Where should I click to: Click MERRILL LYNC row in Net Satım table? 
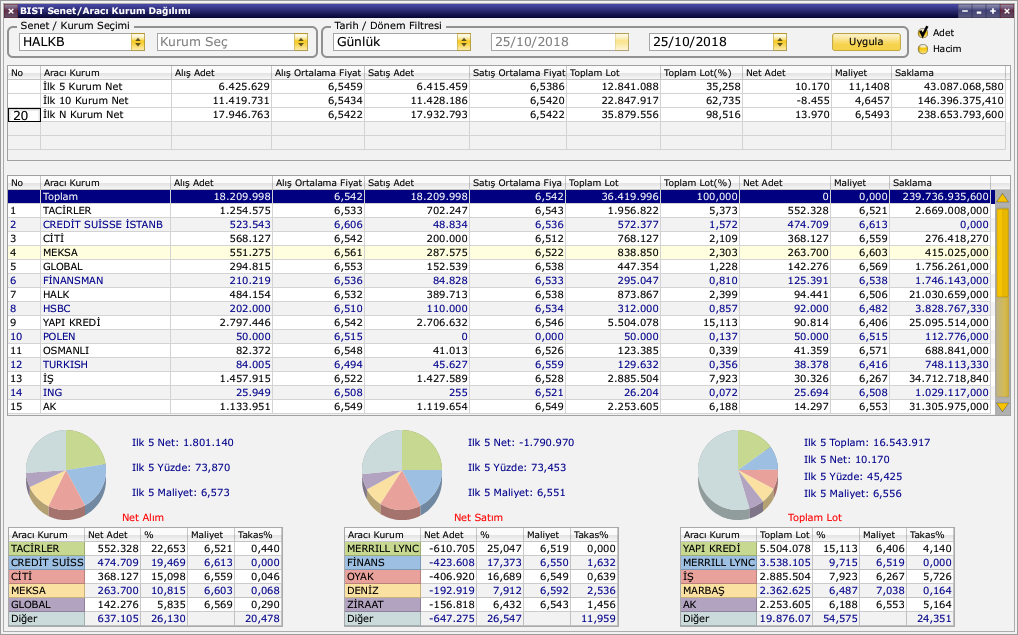[481, 549]
